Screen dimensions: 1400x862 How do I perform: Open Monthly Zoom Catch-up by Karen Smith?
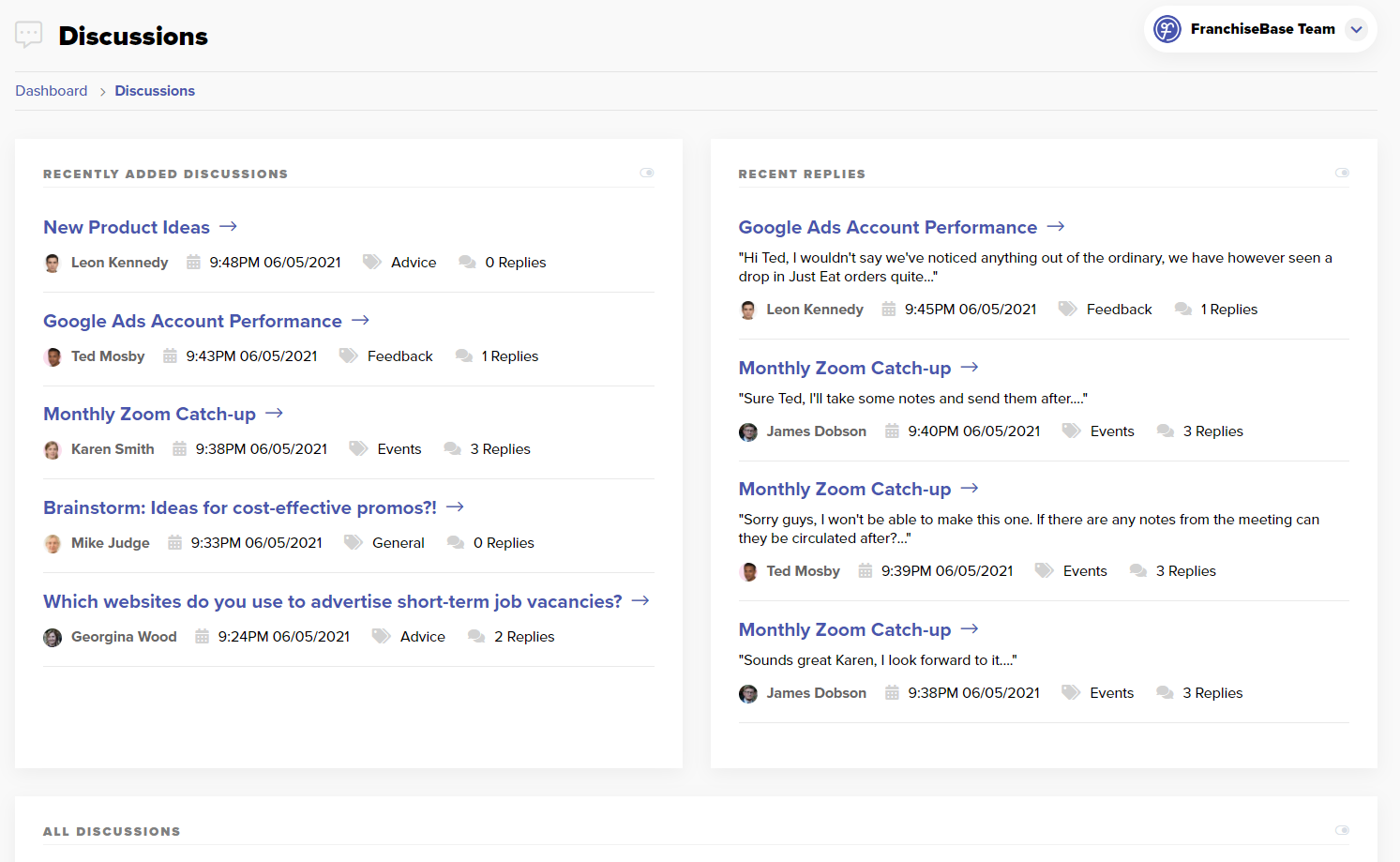point(149,414)
